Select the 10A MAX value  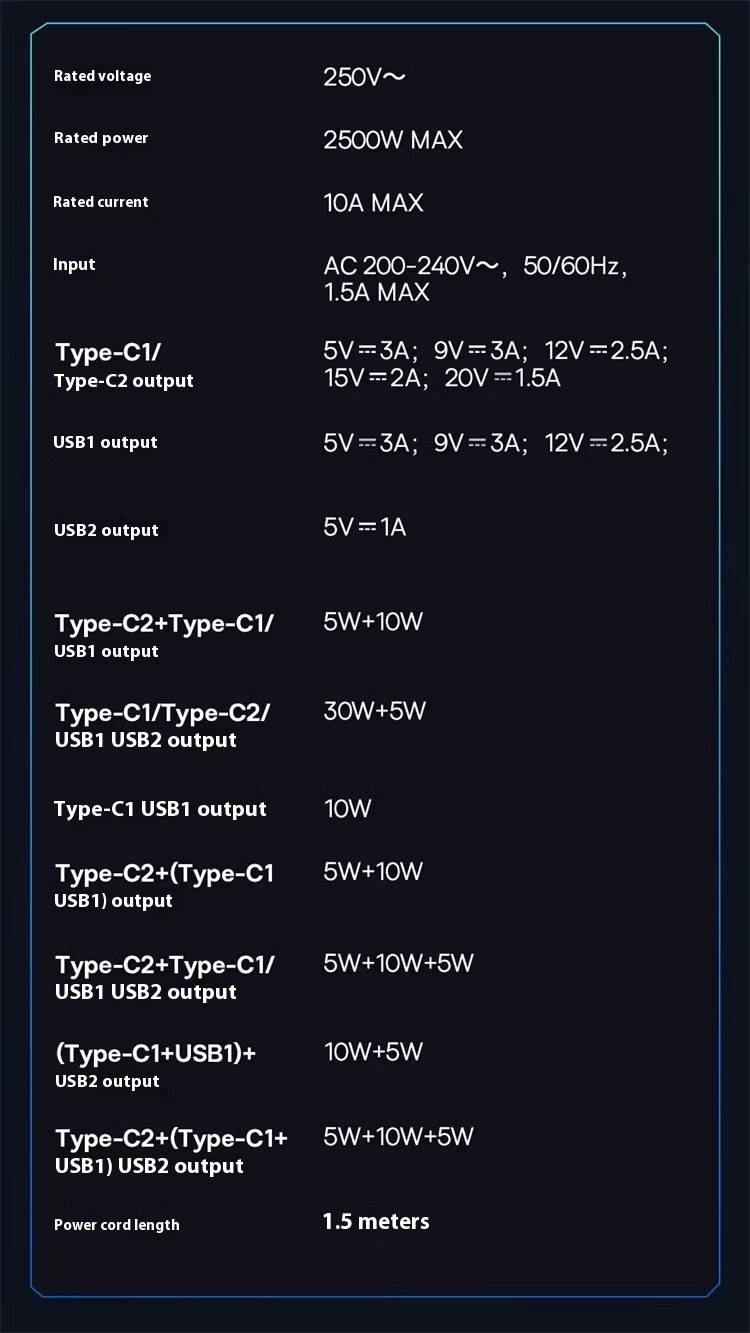(373, 203)
